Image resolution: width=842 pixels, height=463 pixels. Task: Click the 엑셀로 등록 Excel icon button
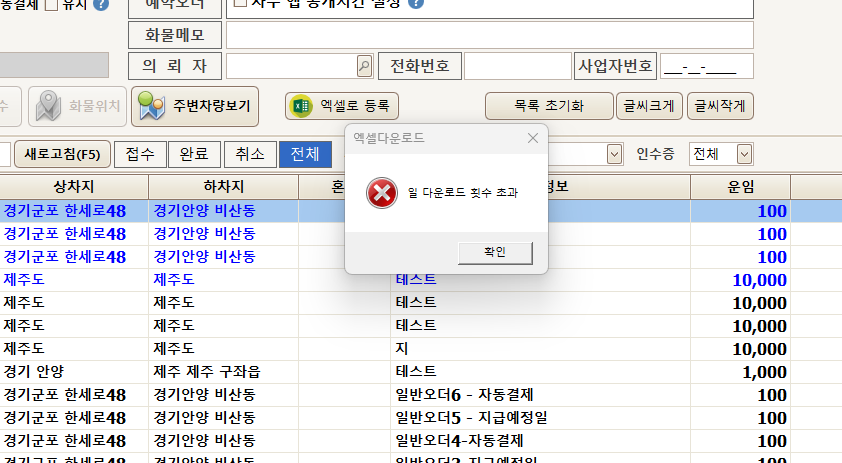(x=342, y=105)
